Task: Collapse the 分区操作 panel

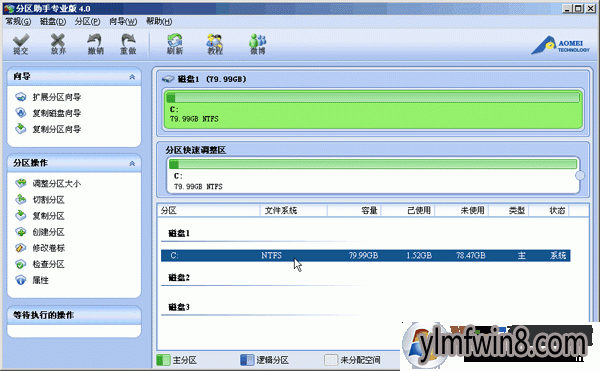Action: click(132, 163)
